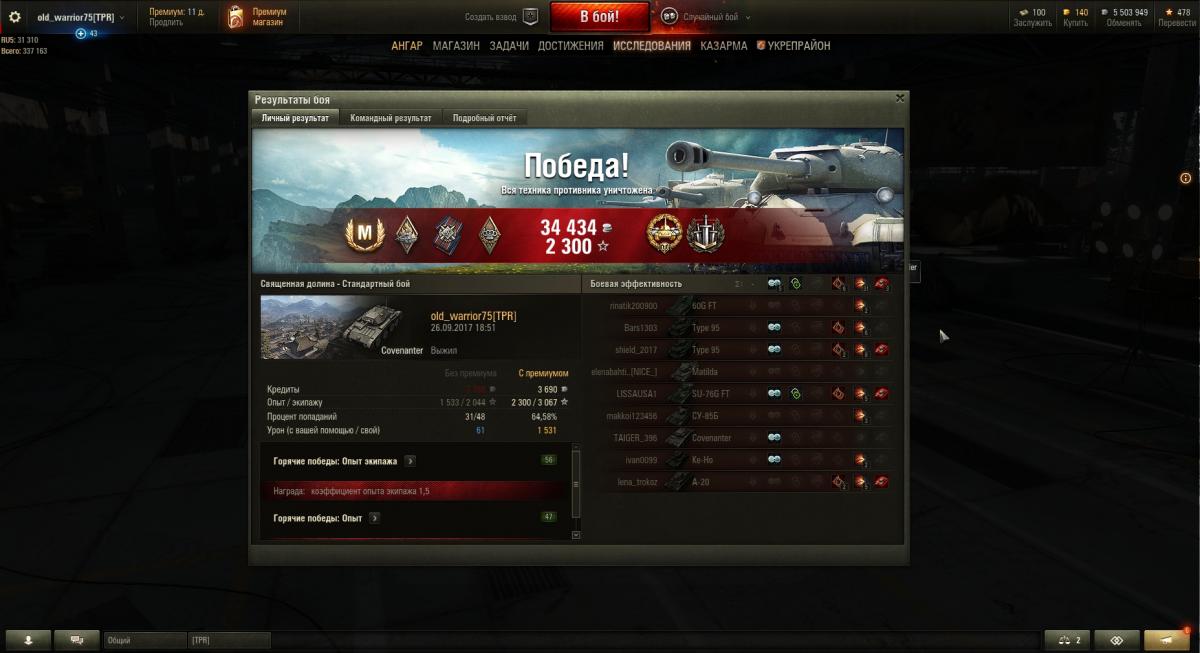Click Продлить premium link
The width and height of the screenshot is (1200, 653).
(x=165, y=22)
